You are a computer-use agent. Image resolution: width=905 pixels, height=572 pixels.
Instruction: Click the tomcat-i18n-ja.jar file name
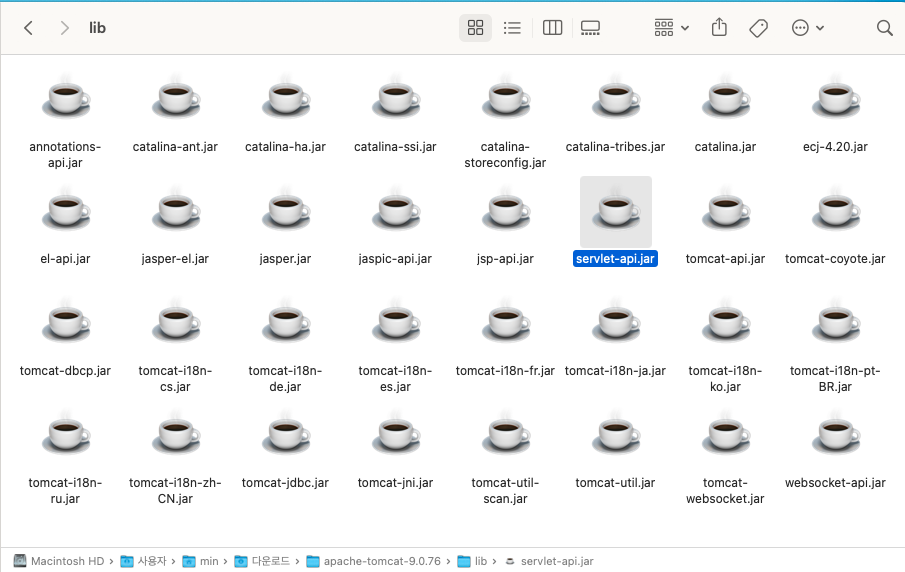coord(615,371)
